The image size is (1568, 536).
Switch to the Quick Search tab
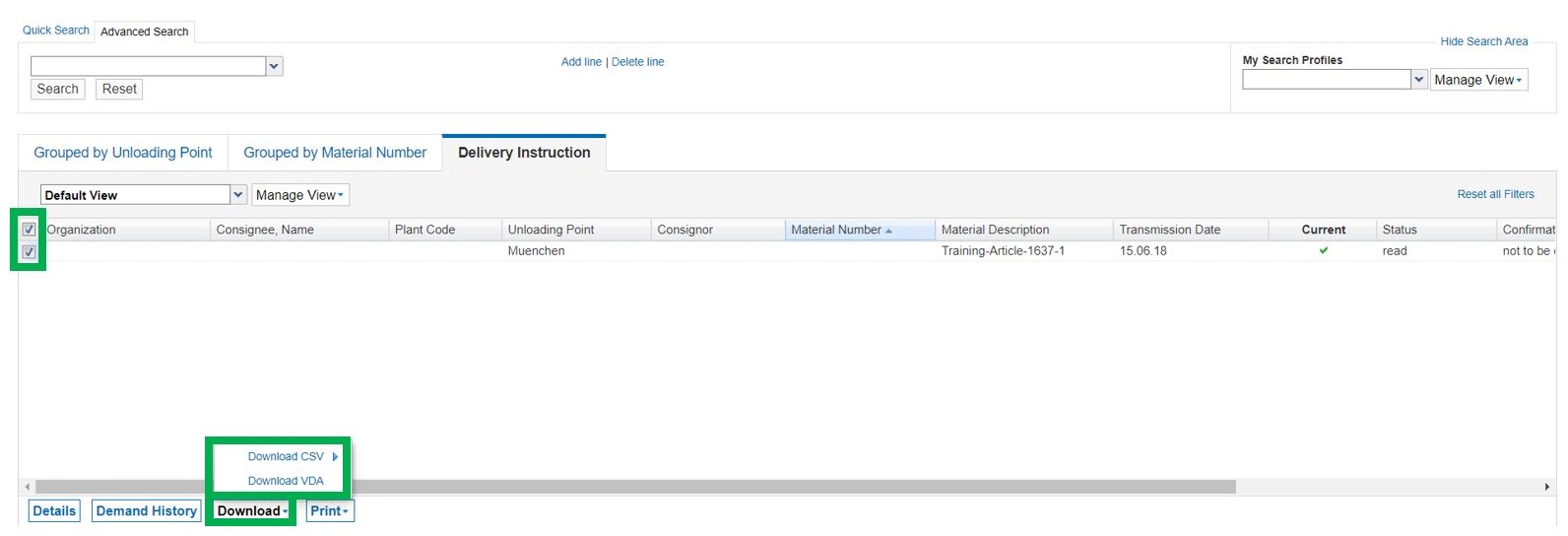tap(56, 31)
